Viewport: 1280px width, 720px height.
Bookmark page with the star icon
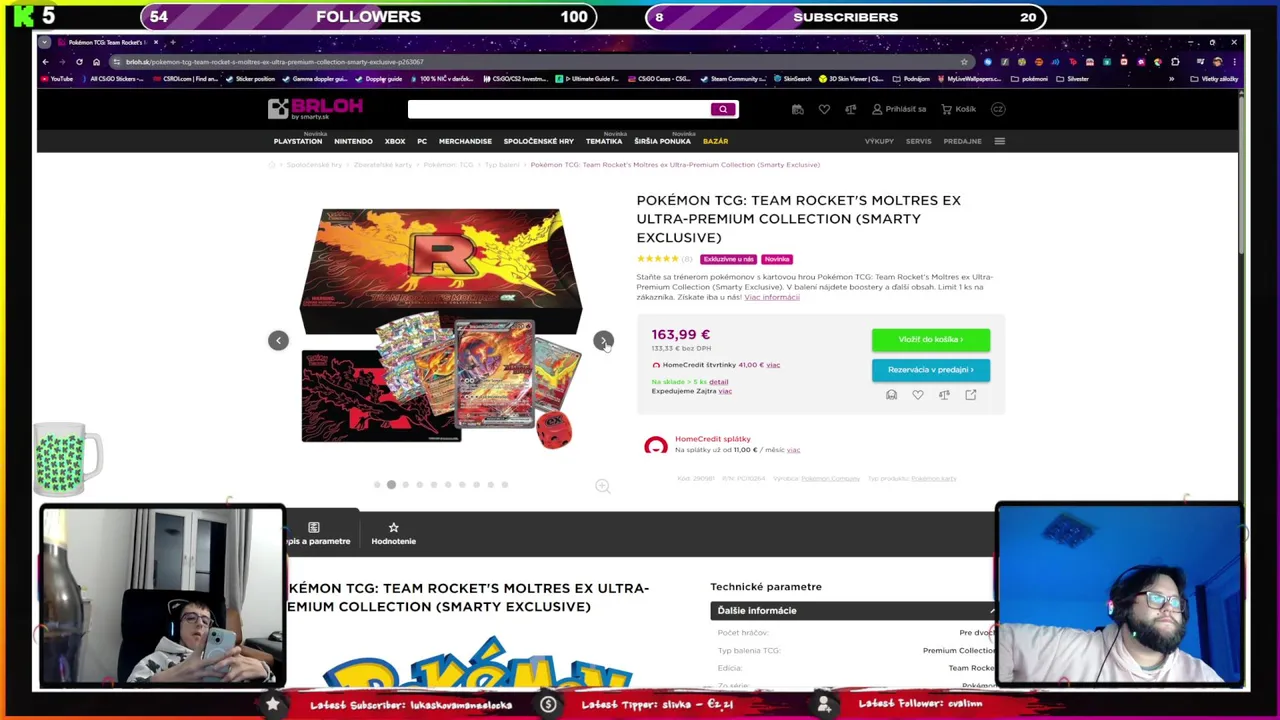[x=964, y=62]
